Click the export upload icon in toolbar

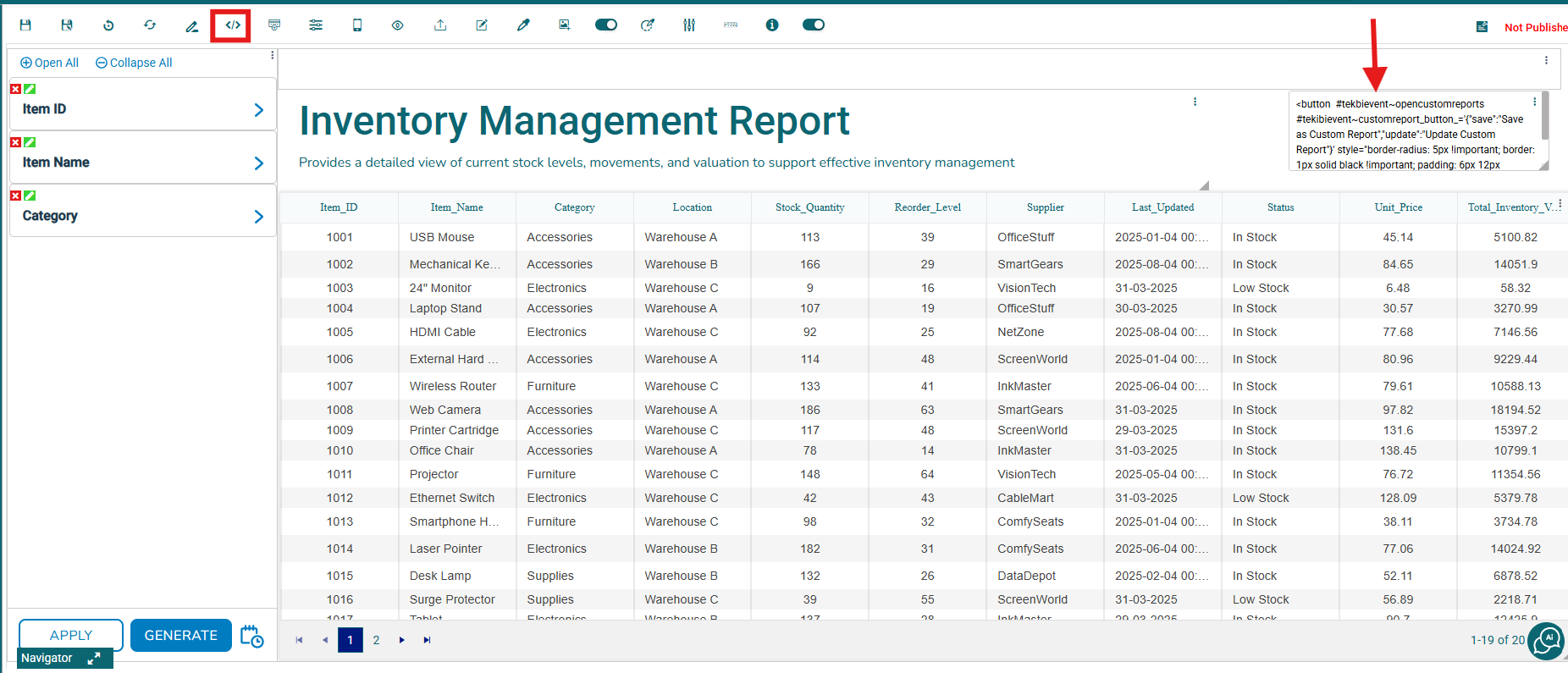440,25
